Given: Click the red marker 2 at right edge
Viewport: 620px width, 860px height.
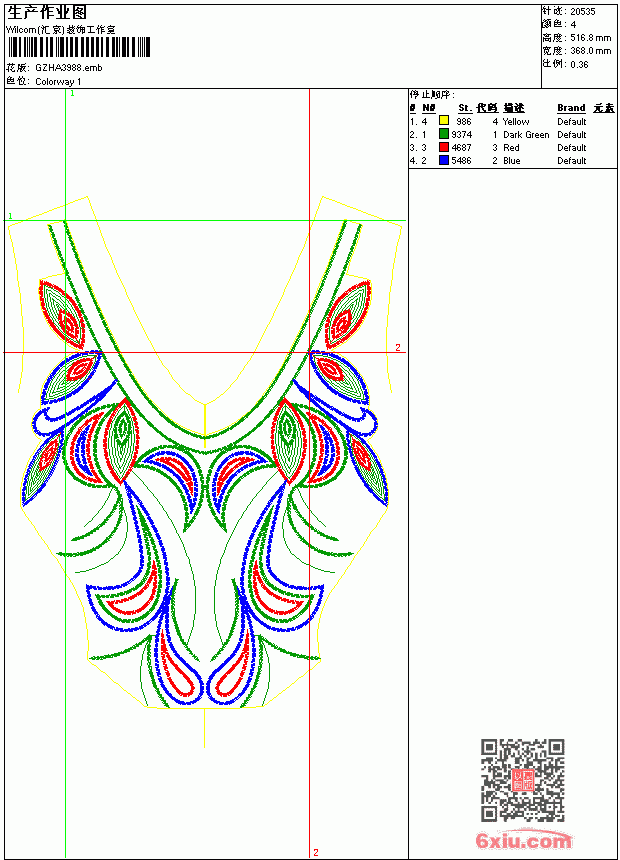Looking at the screenshot, I should tap(398, 347).
